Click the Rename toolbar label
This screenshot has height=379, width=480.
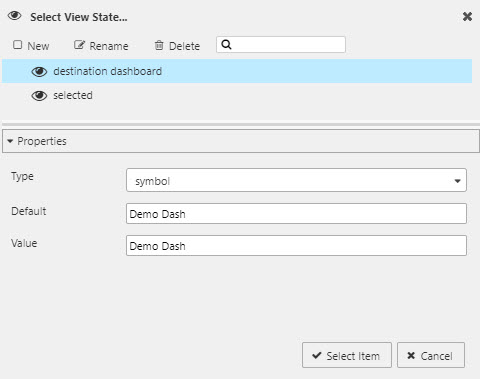[109, 46]
